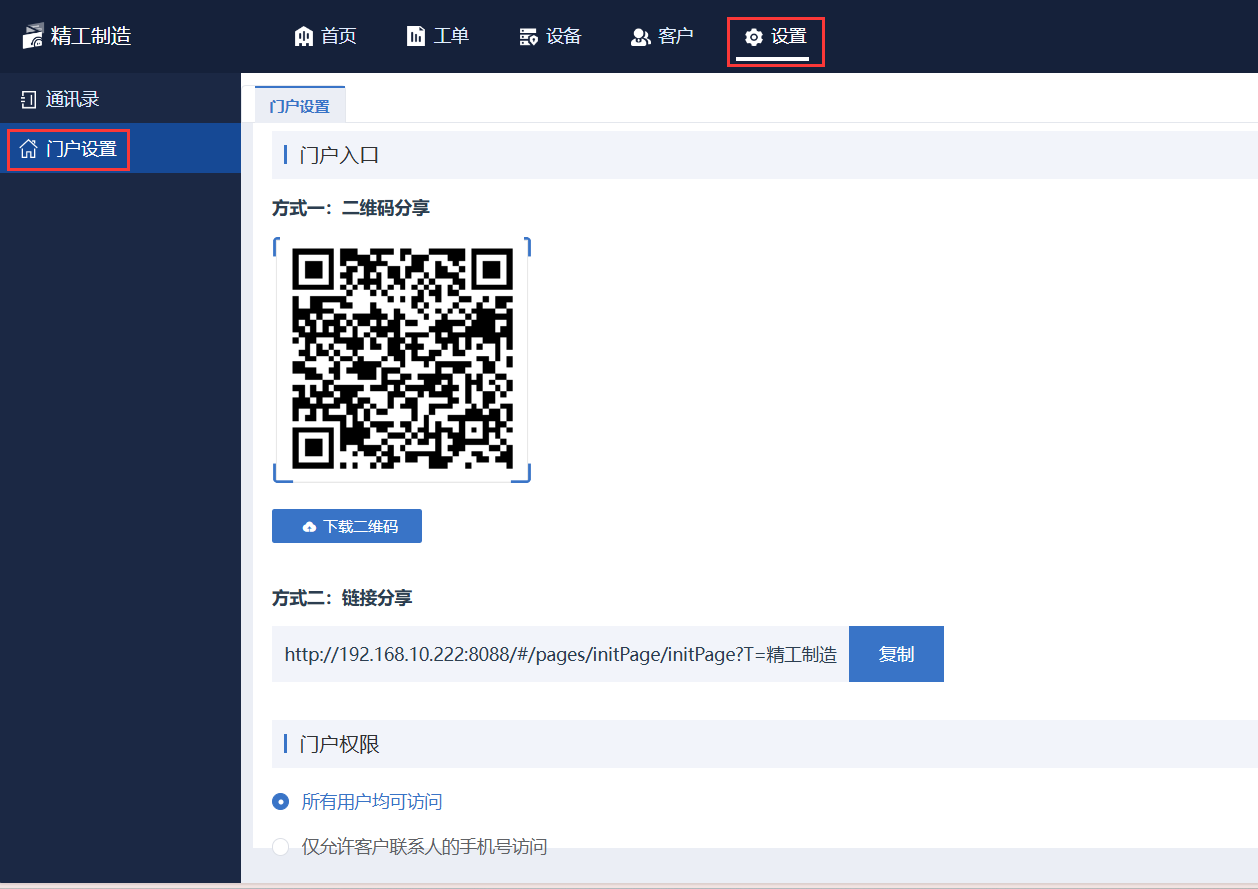
Task: Select 仅允许客户联系人的手机号访问 radio option
Action: [410, 847]
